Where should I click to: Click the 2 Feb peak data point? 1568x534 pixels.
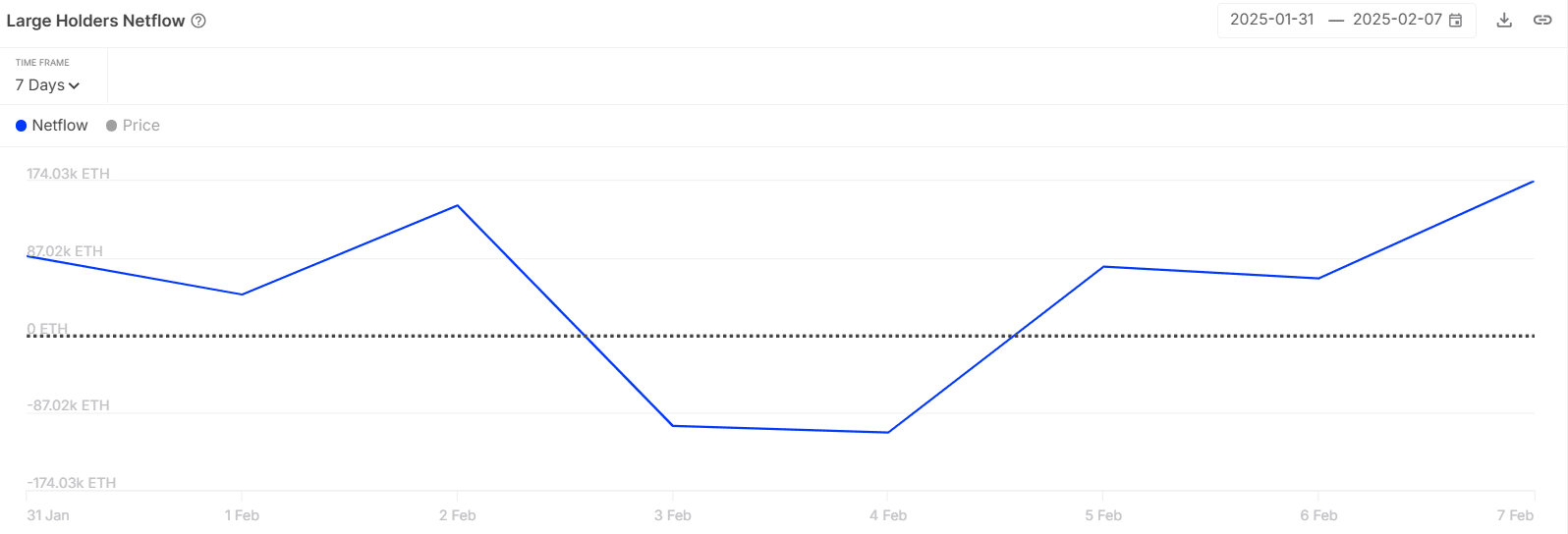458,205
